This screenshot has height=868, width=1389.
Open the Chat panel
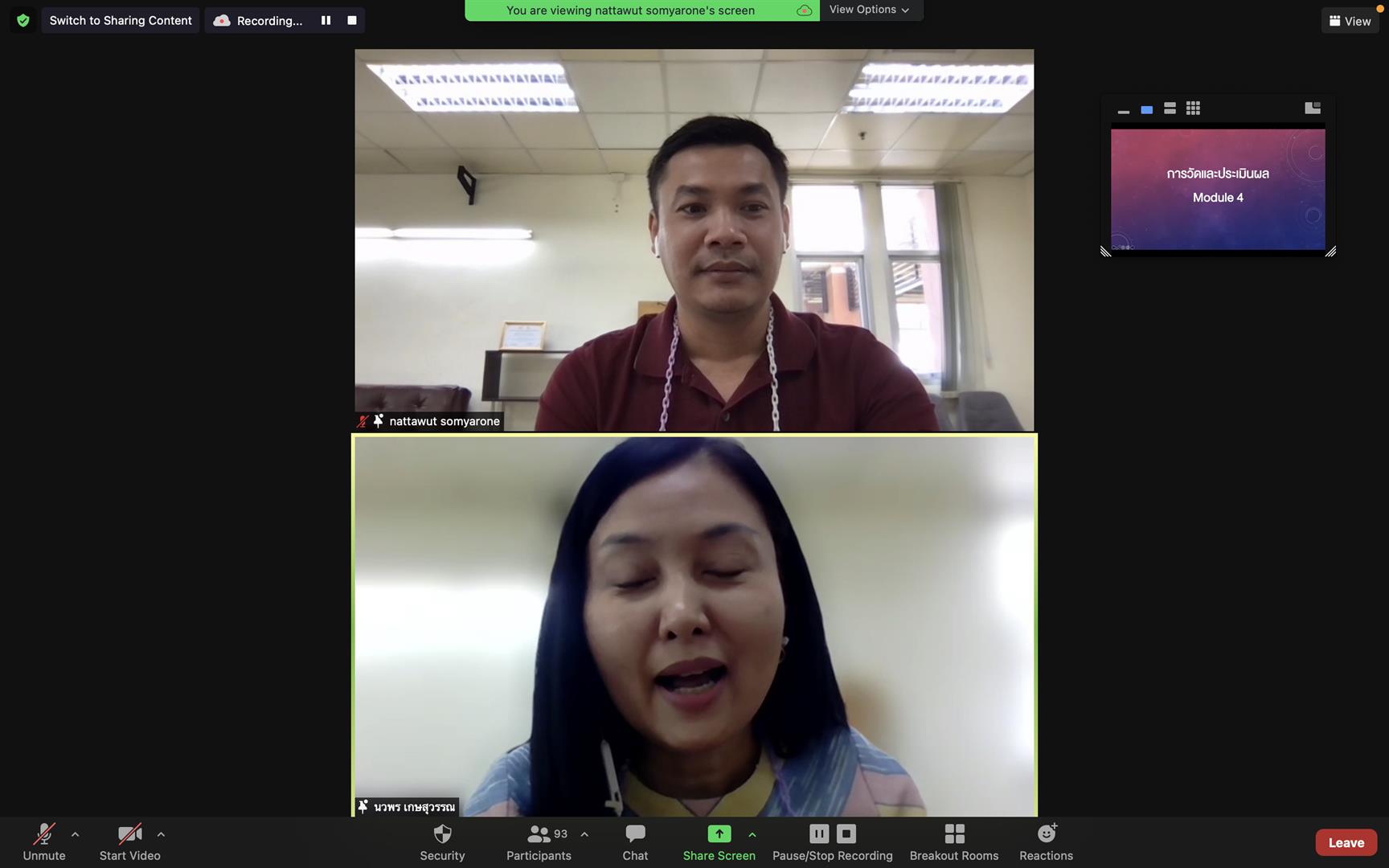coord(635,842)
